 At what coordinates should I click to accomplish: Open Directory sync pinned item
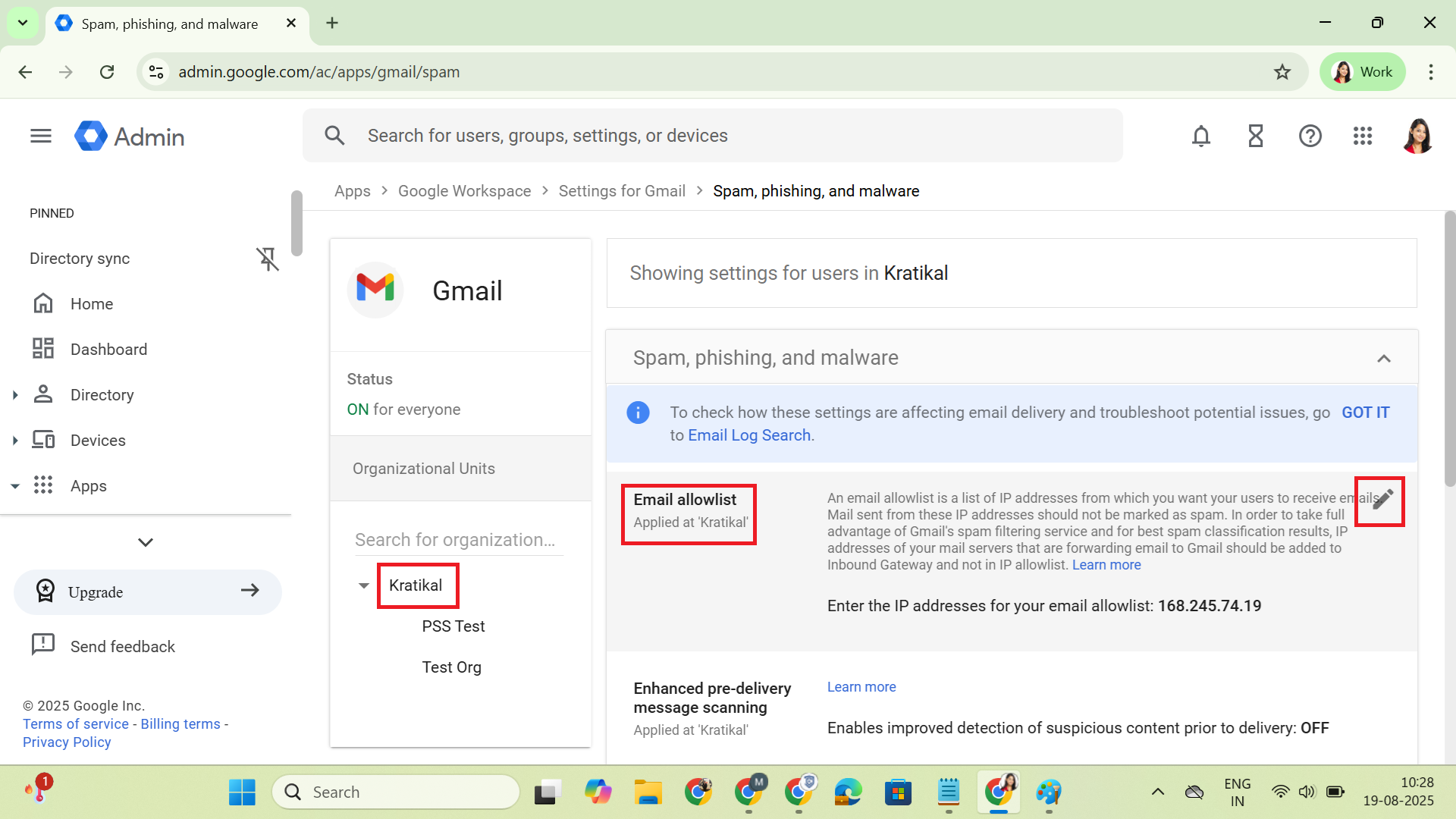pyautogui.click(x=80, y=259)
